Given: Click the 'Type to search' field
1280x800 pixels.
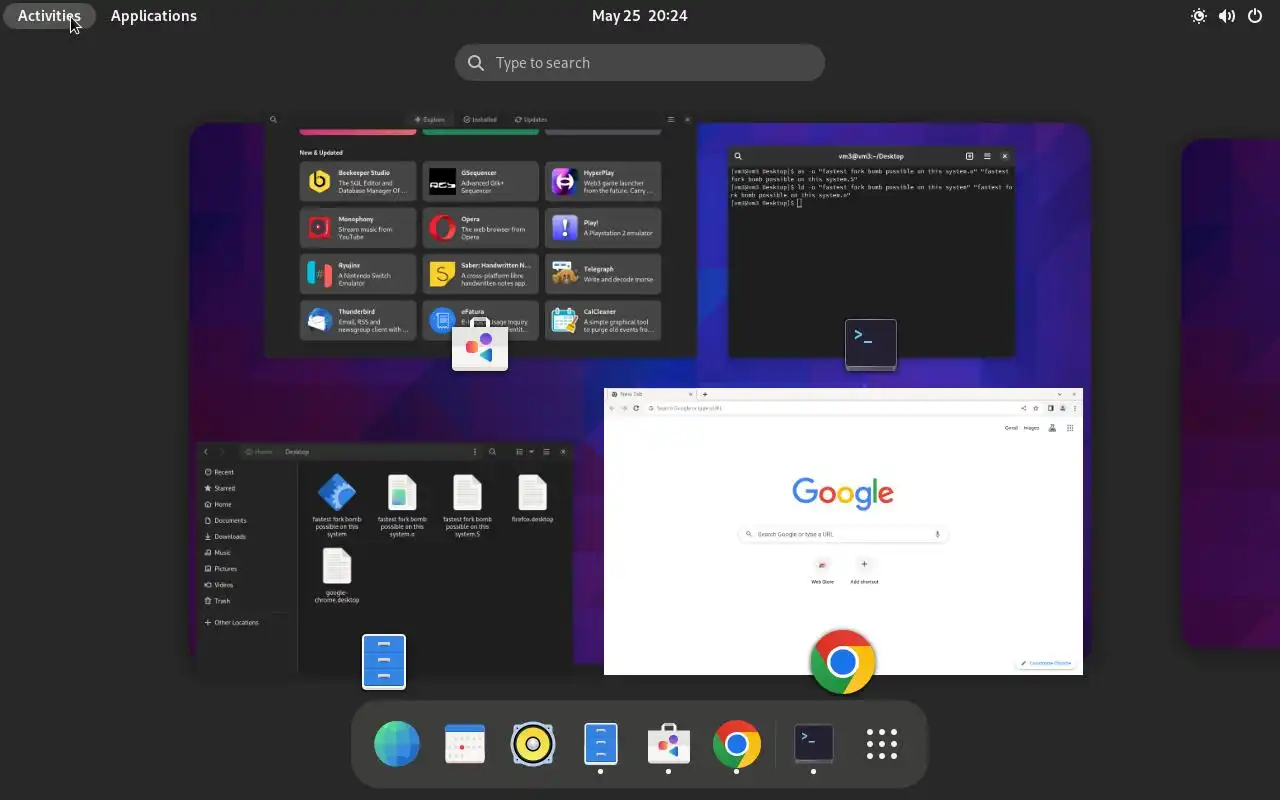Looking at the screenshot, I should coord(640,62).
